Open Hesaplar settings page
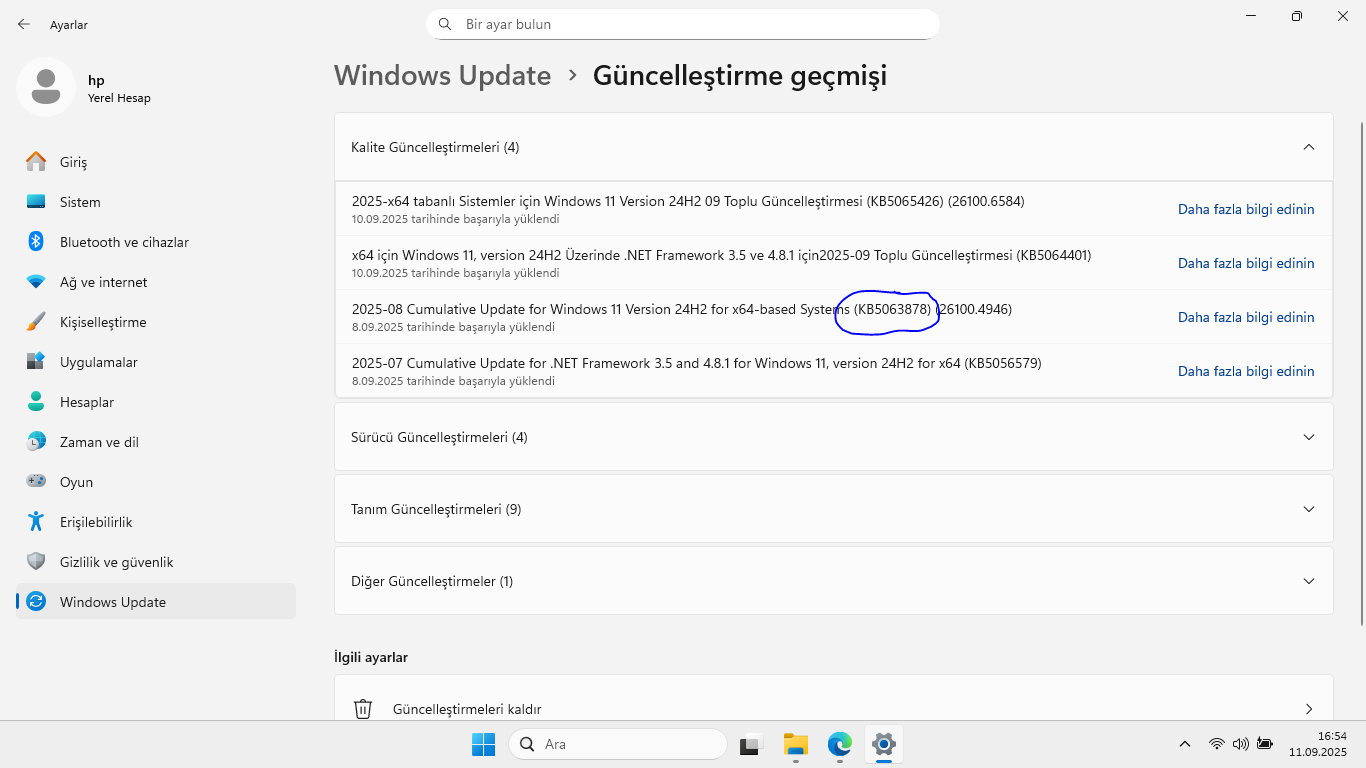Viewport: 1366px width, 768px height. 156,402
